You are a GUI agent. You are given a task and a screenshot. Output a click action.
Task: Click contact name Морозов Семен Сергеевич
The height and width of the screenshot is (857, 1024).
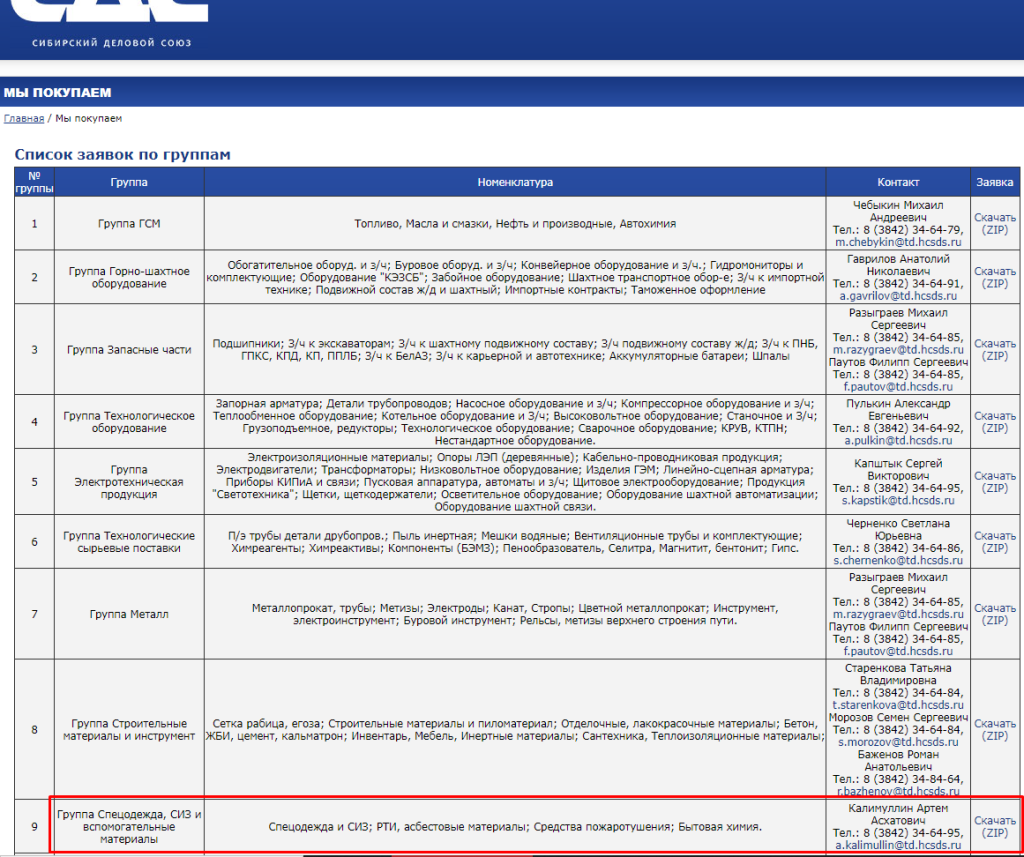pyautogui.click(x=898, y=718)
